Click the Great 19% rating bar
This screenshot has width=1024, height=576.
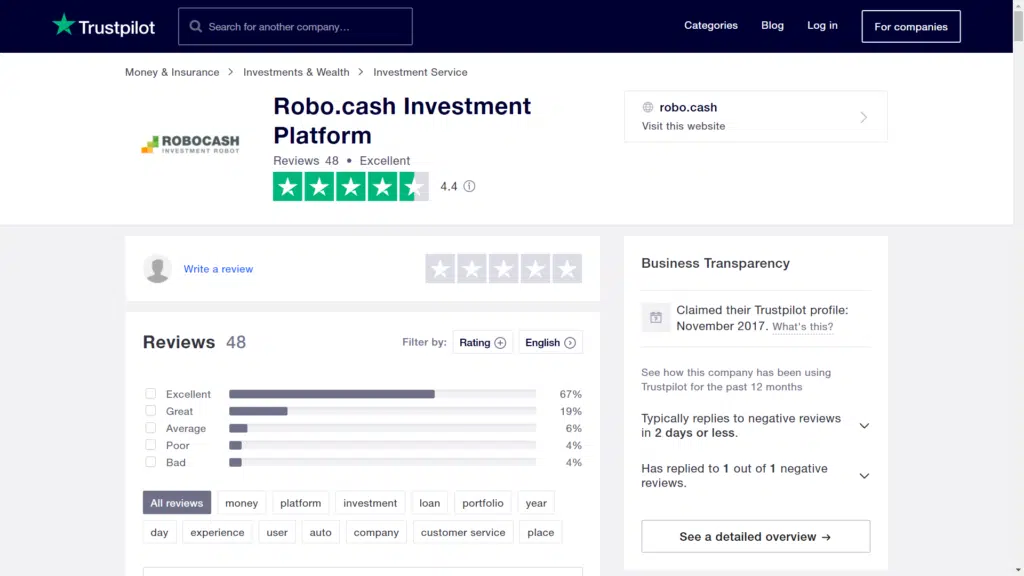coord(383,411)
